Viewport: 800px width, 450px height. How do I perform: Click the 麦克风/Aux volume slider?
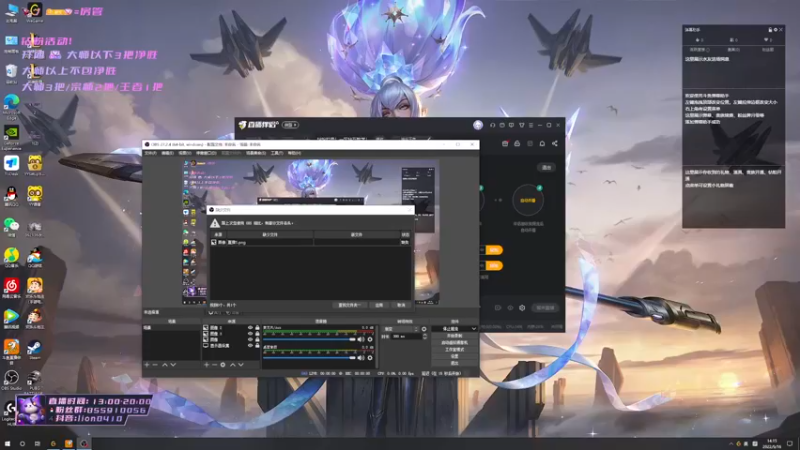[309, 339]
